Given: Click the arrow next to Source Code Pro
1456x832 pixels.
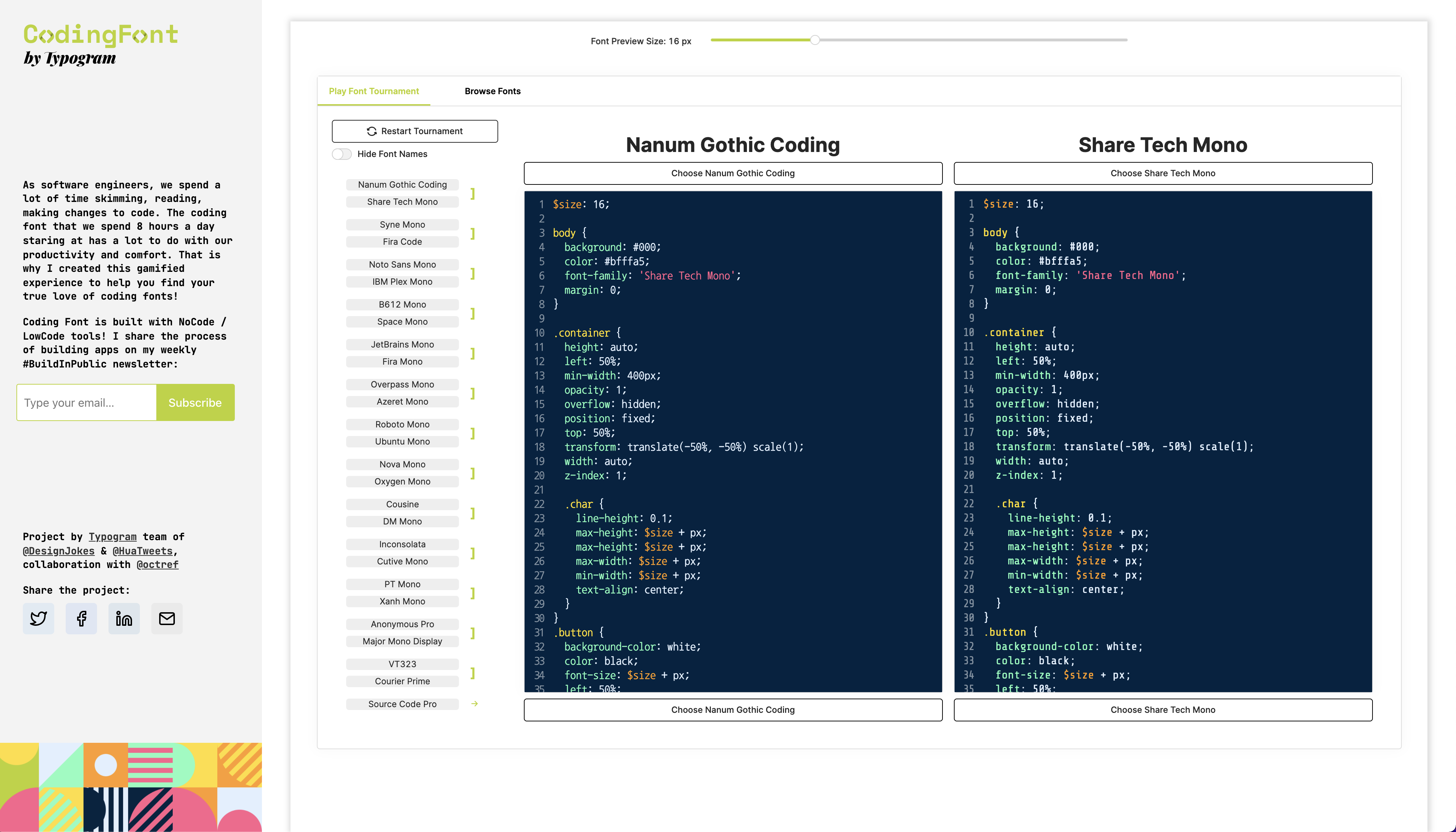Looking at the screenshot, I should pyautogui.click(x=474, y=704).
